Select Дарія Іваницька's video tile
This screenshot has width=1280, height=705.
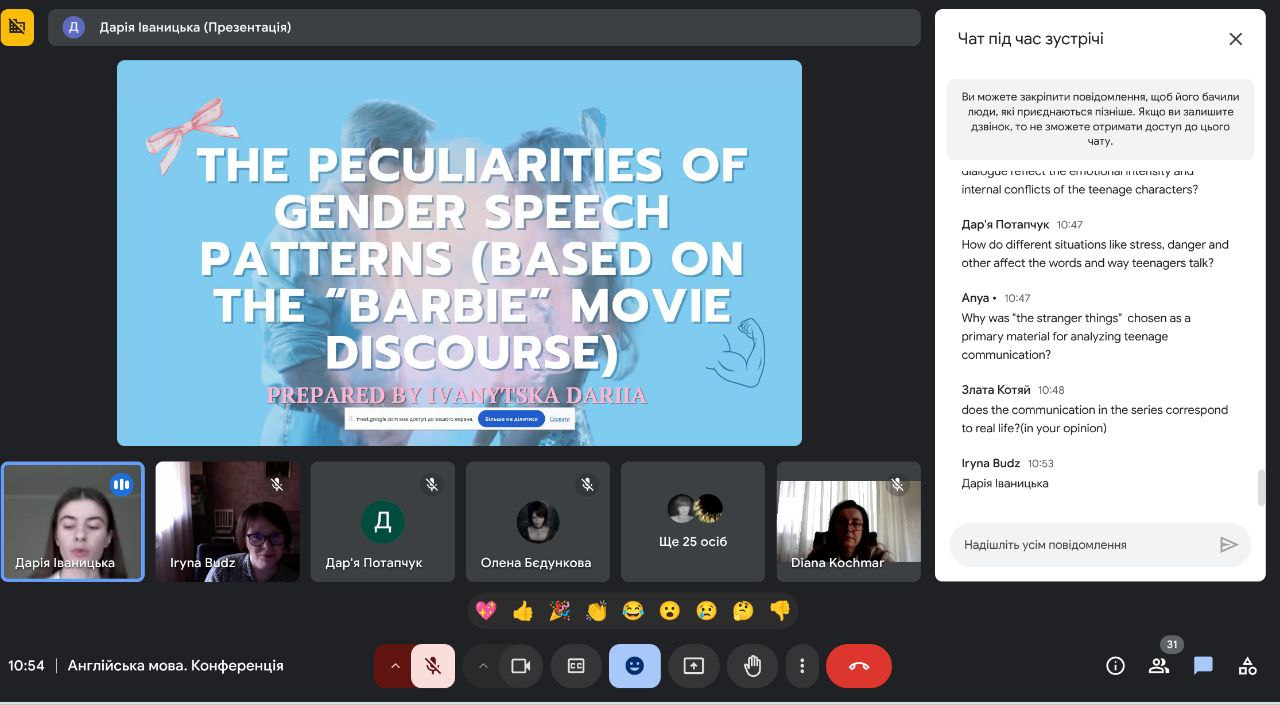(72, 521)
